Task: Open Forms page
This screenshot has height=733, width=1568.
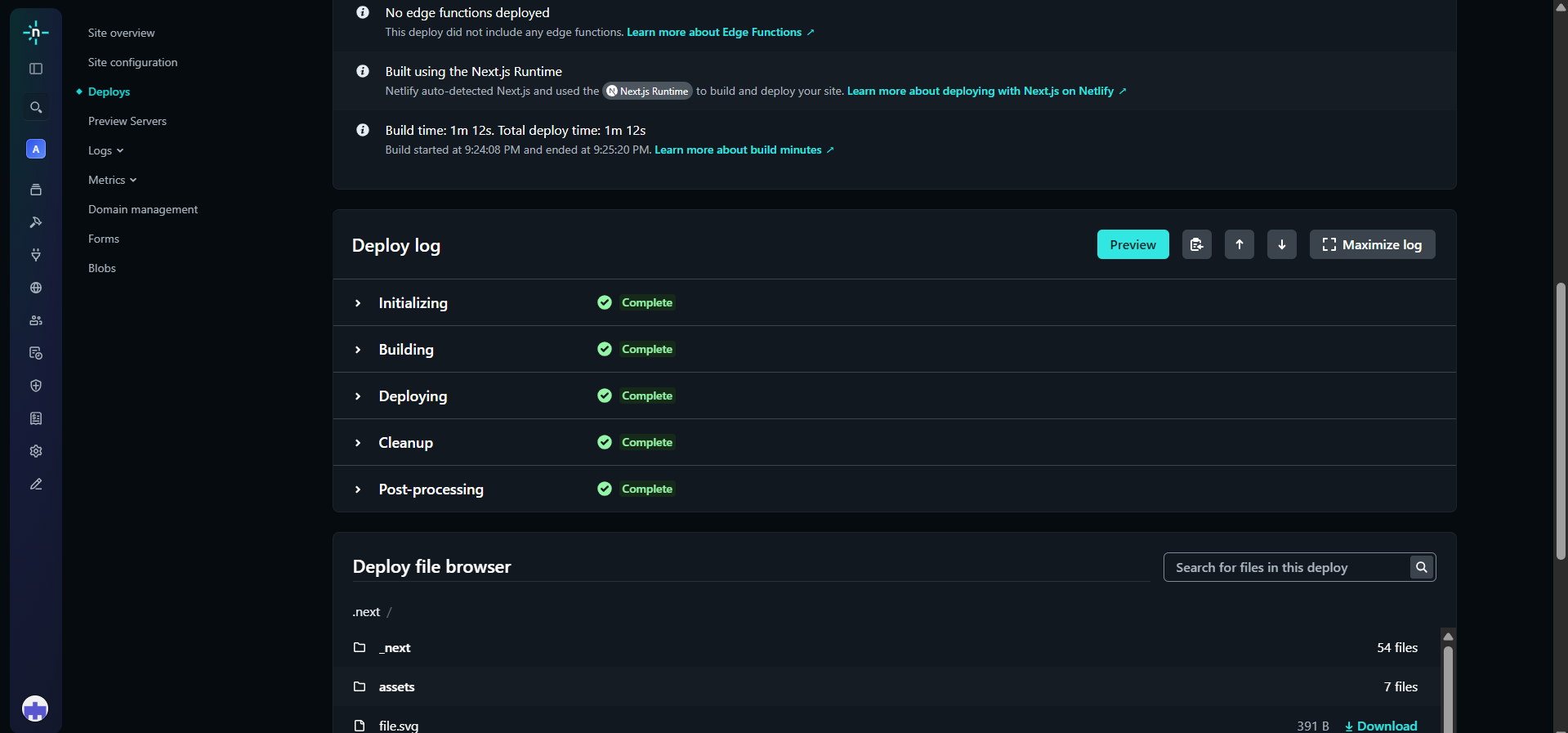Action: tap(104, 239)
